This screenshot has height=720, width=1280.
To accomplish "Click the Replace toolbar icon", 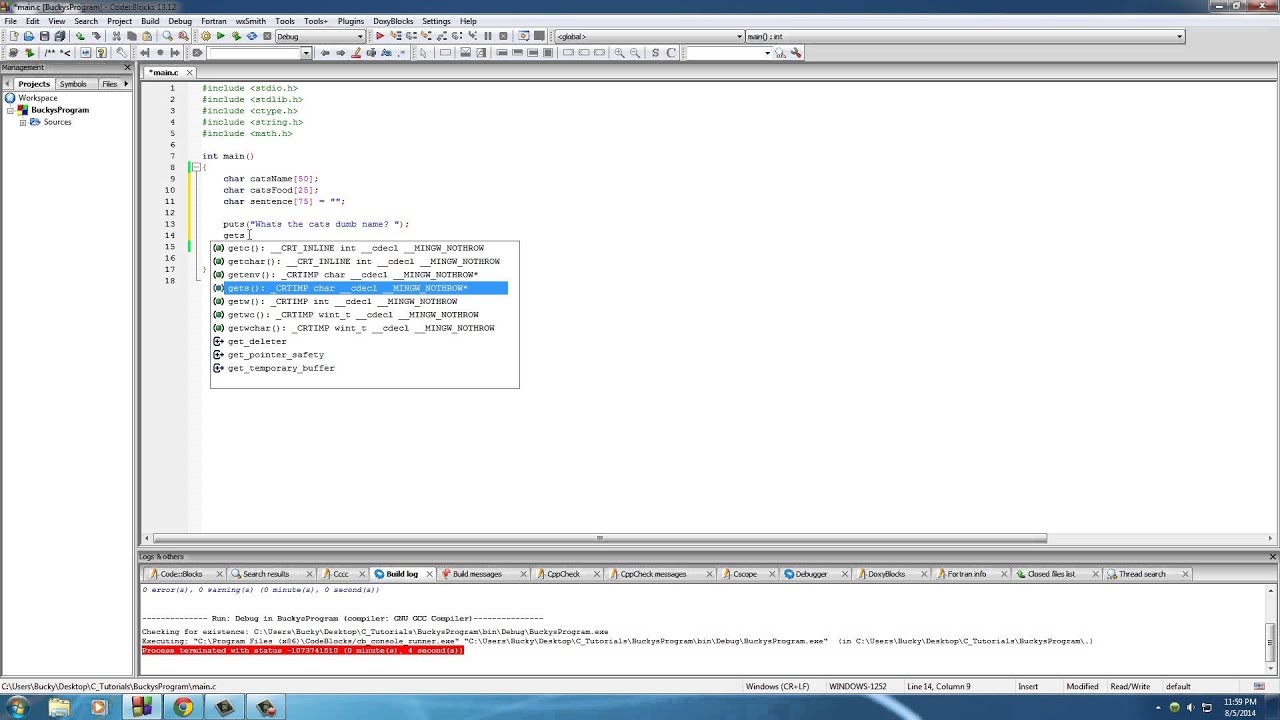I will [183, 36].
